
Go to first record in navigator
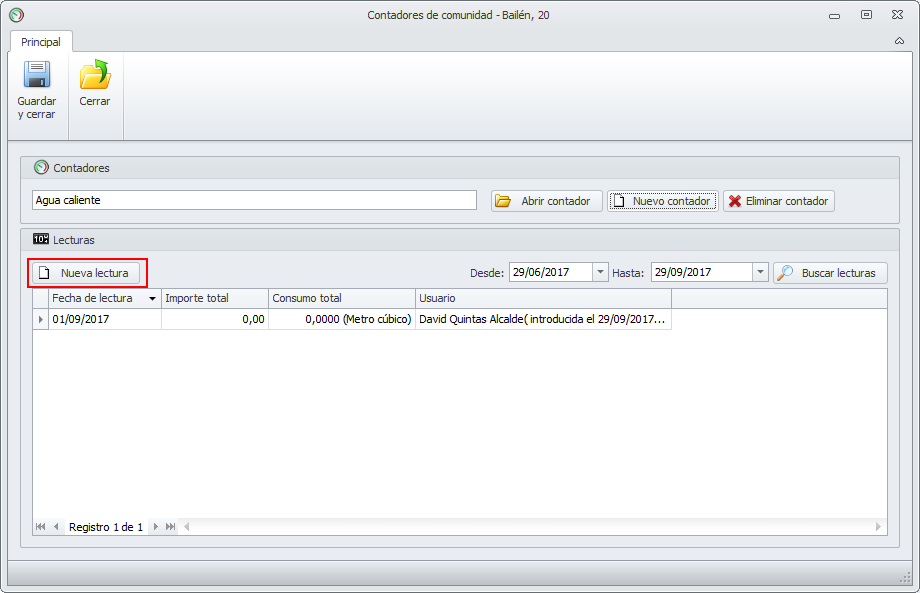(40, 527)
